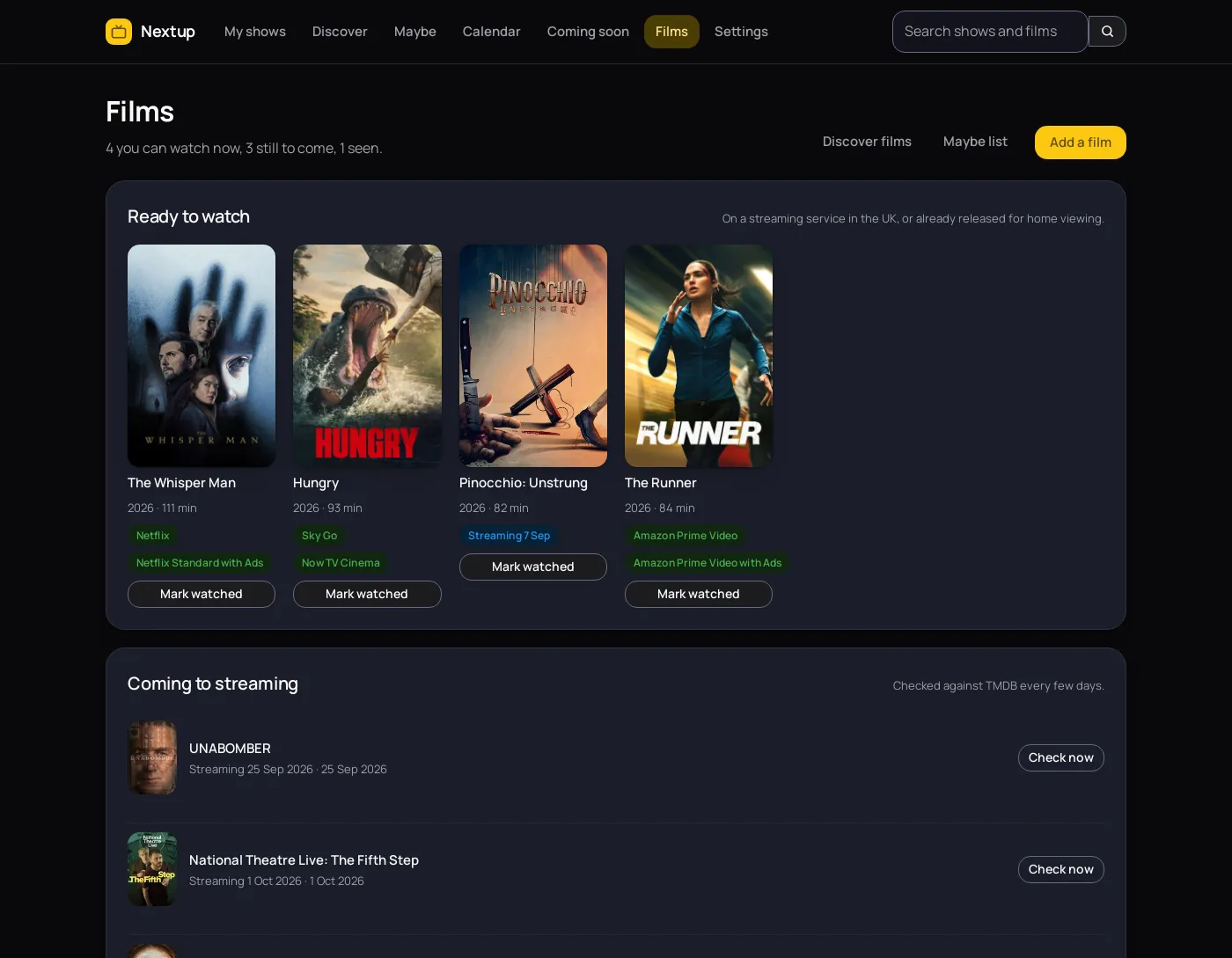Click 2026 · 82 min runtime text
The width and height of the screenshot is (1232, 958).
494,508
